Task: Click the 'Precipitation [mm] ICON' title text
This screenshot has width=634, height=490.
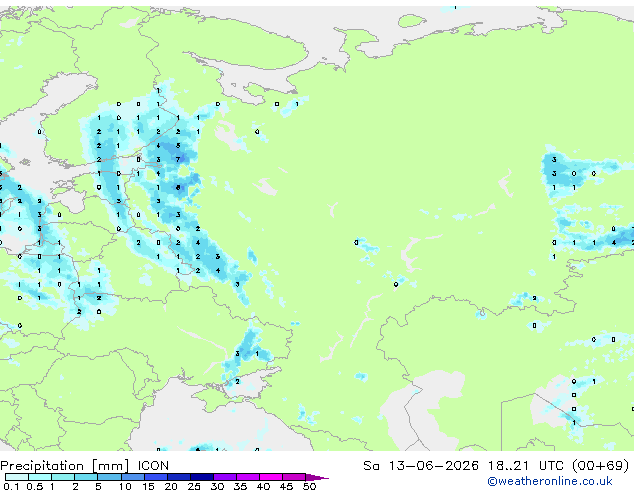Action: point(85,466)
